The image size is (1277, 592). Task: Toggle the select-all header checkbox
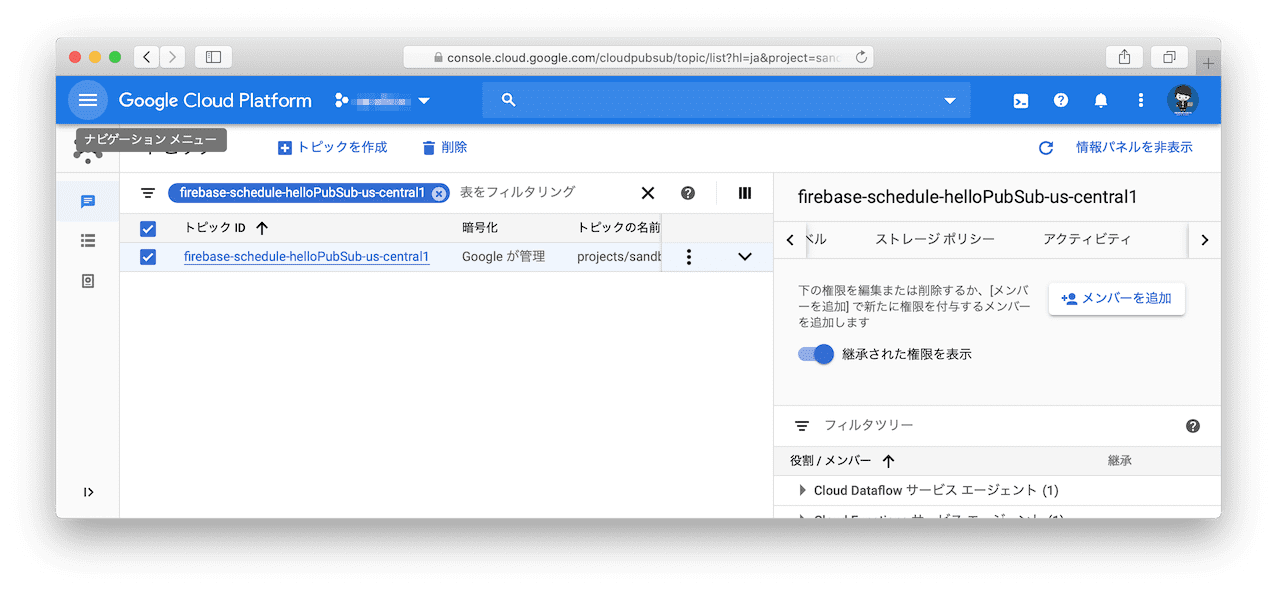click(x=148, y=228)
